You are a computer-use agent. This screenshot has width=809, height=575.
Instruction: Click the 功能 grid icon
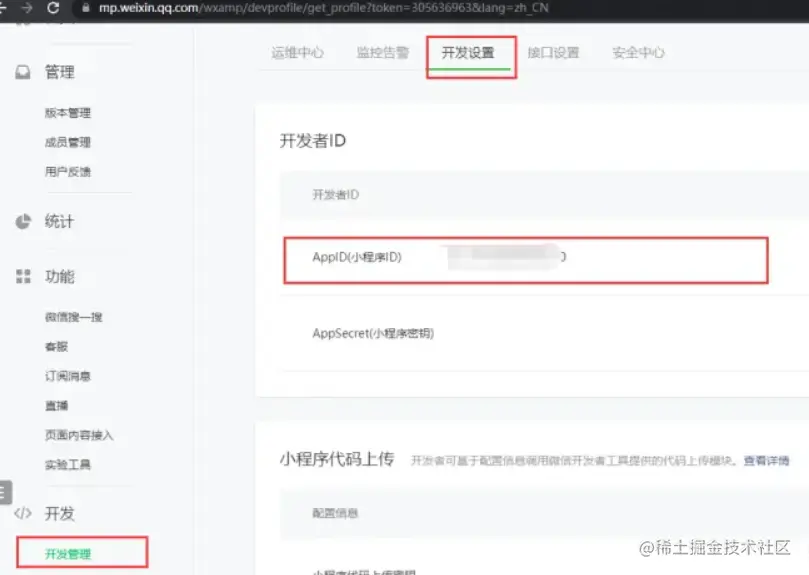[x=23, y=276]
